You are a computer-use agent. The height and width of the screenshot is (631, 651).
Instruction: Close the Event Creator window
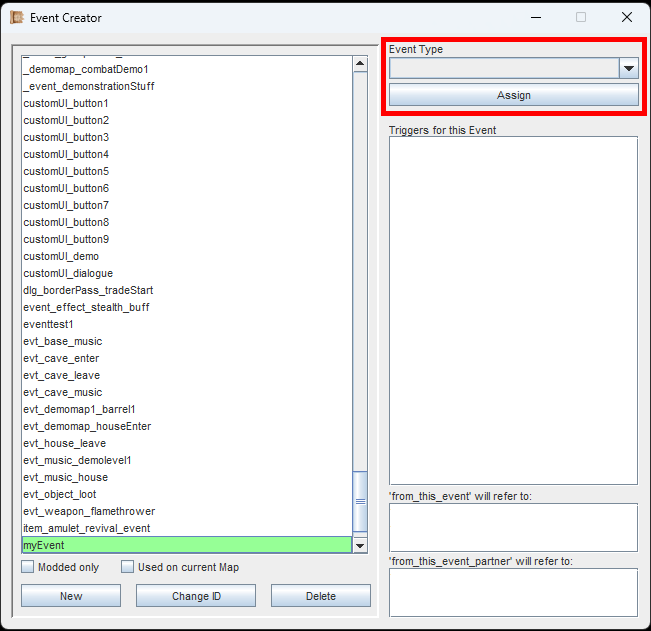(626, 17)
